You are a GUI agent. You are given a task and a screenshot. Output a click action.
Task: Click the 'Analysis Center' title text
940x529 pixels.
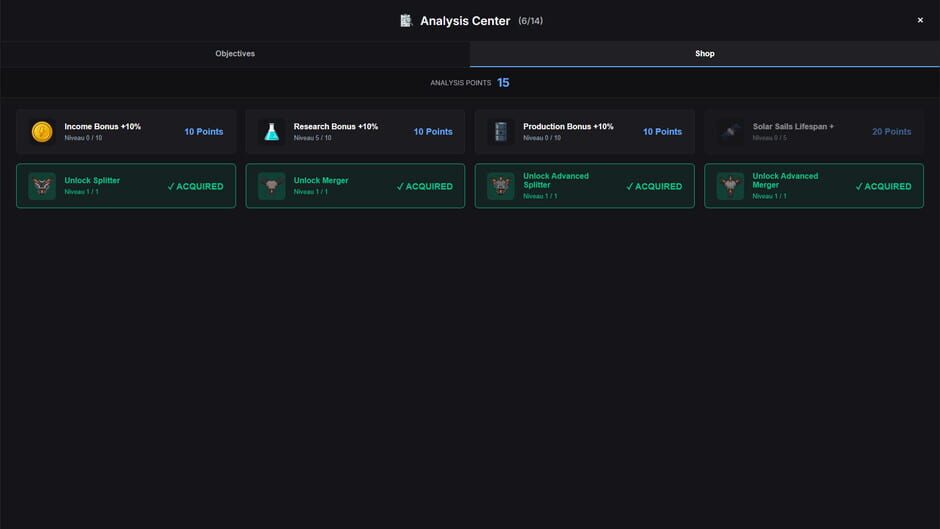tap(465, 21)
